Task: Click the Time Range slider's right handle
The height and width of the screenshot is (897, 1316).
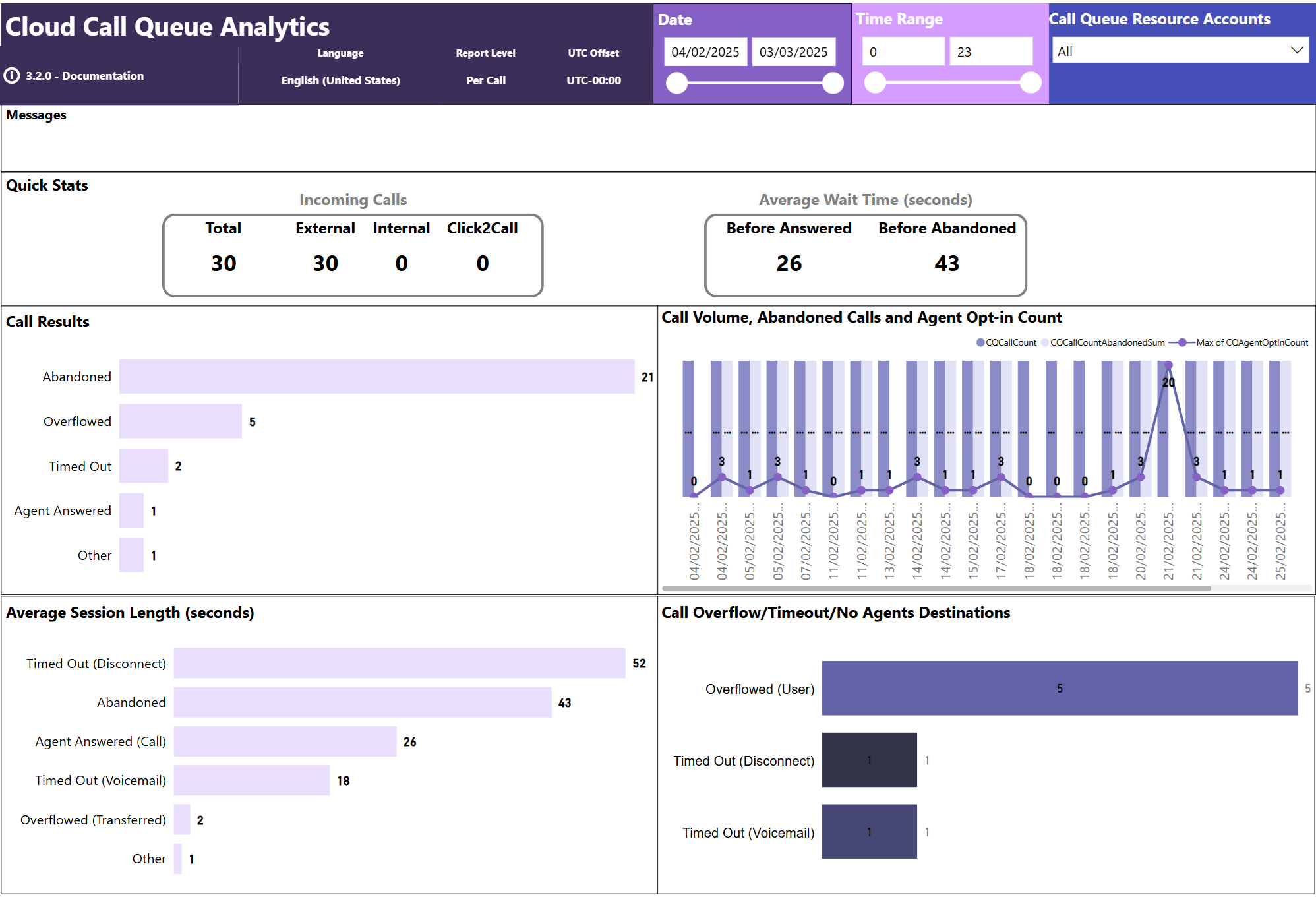Action: tap(1031, 83)
